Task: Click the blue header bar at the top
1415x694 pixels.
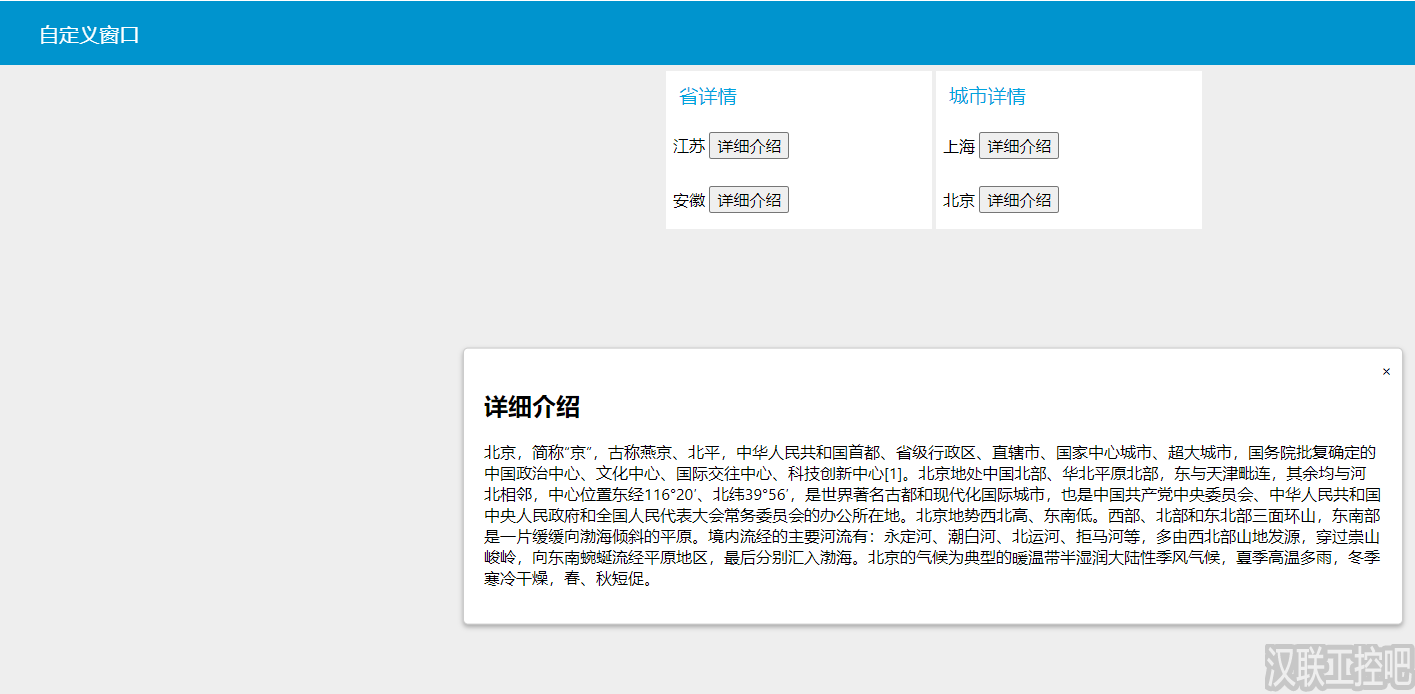Action: coord(700,32)
